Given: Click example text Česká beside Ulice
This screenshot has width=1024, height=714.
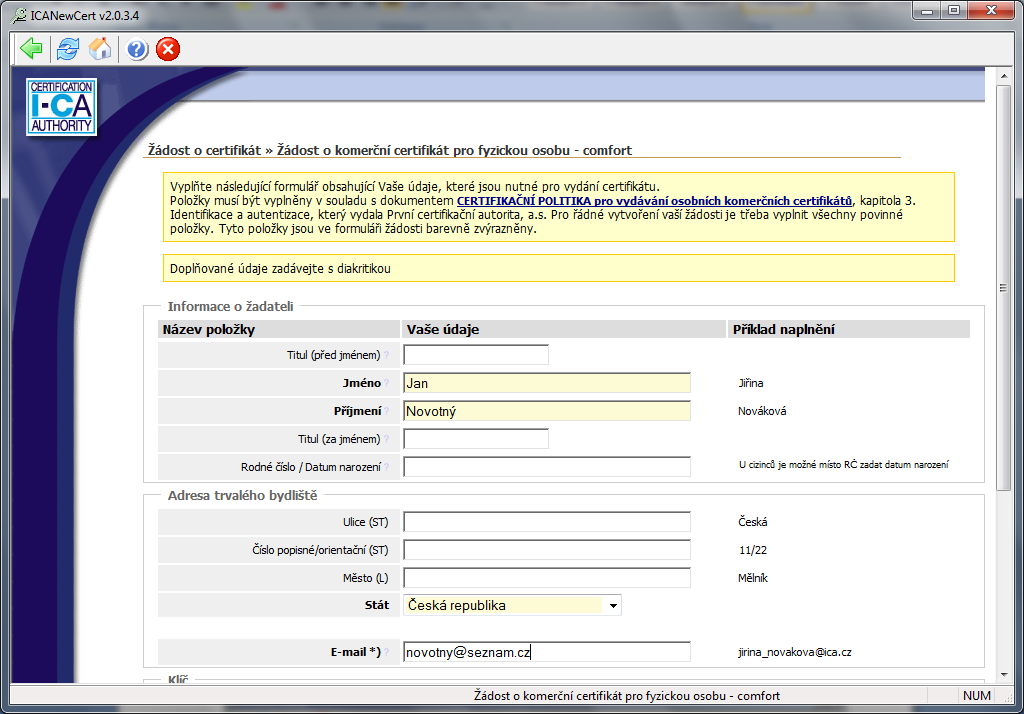Looking at the screenshot, I should coord(753,522).
